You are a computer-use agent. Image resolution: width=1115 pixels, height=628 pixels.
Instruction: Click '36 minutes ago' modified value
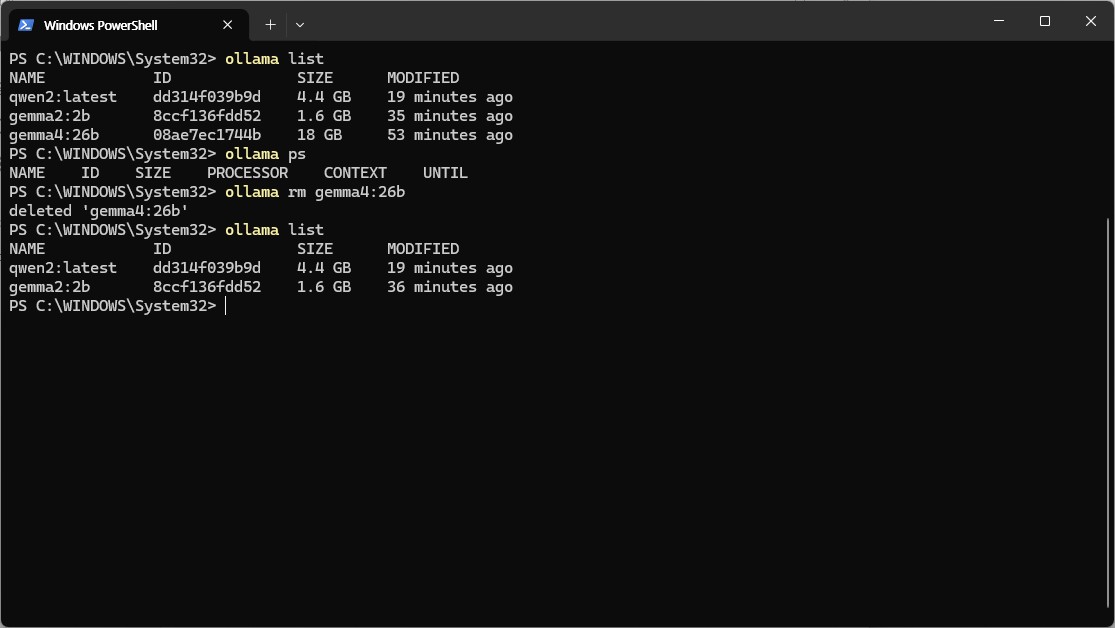449,287
